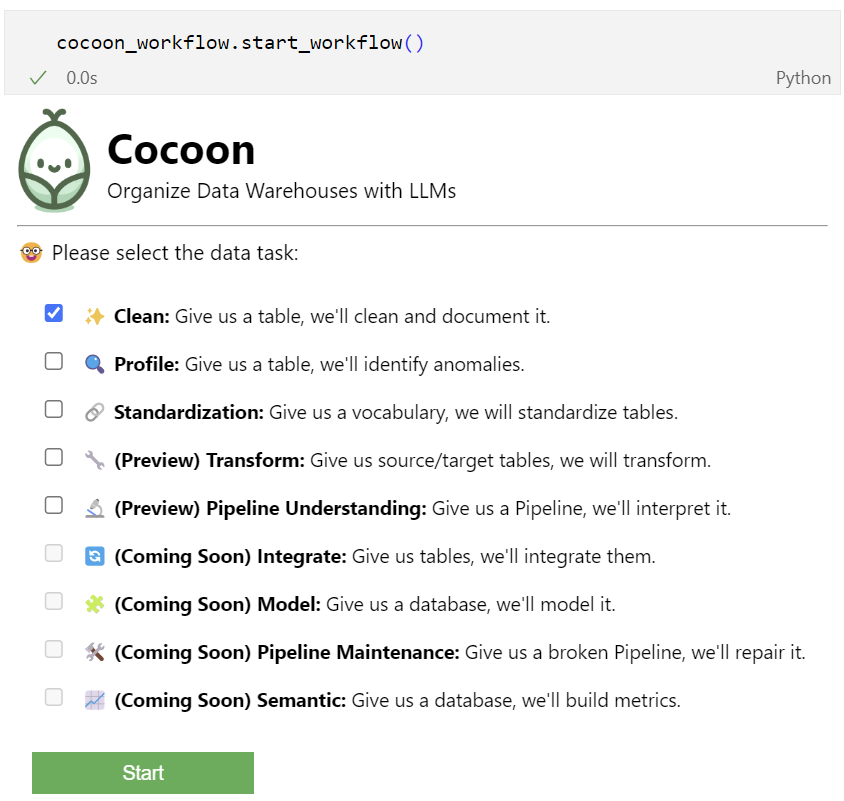Click '(Coming Soon) Semantic:' description text
This screenshot has width=844, height=801.
coord(397,700)
